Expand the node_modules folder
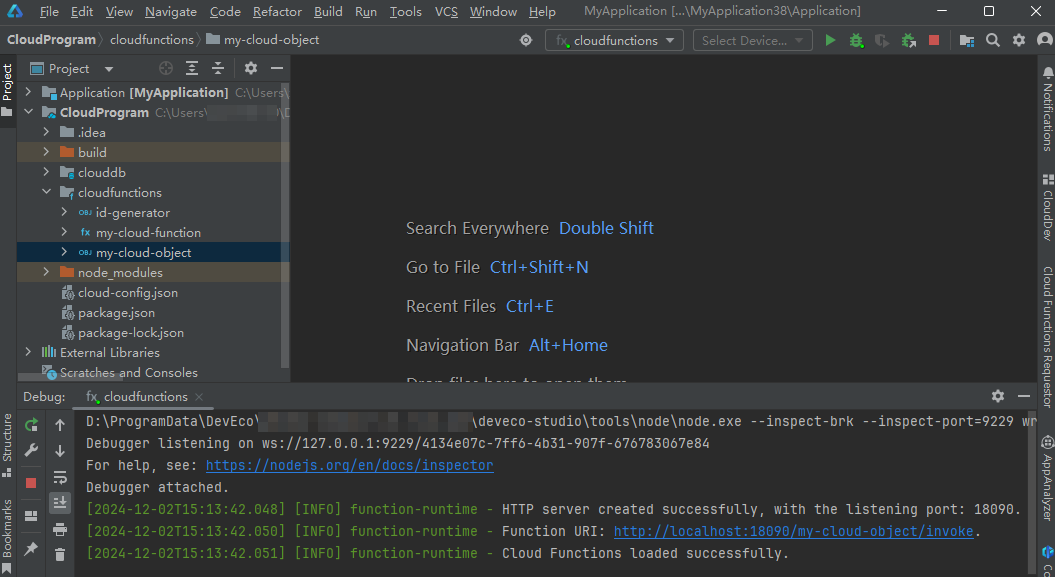This screenshot has height=577, width=1055. tap(46, 273)
